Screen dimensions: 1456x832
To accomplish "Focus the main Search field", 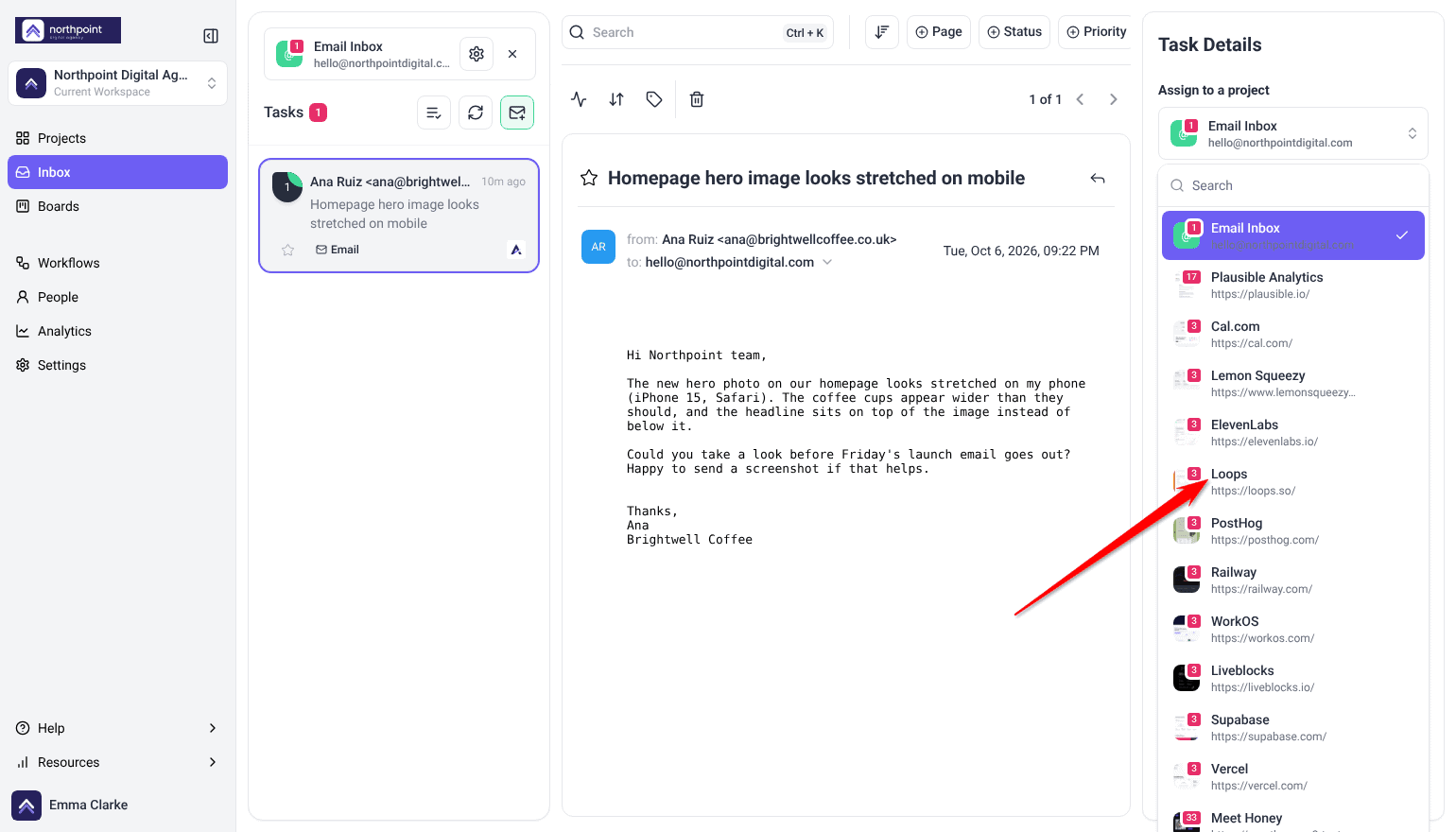I will (698, 32).
